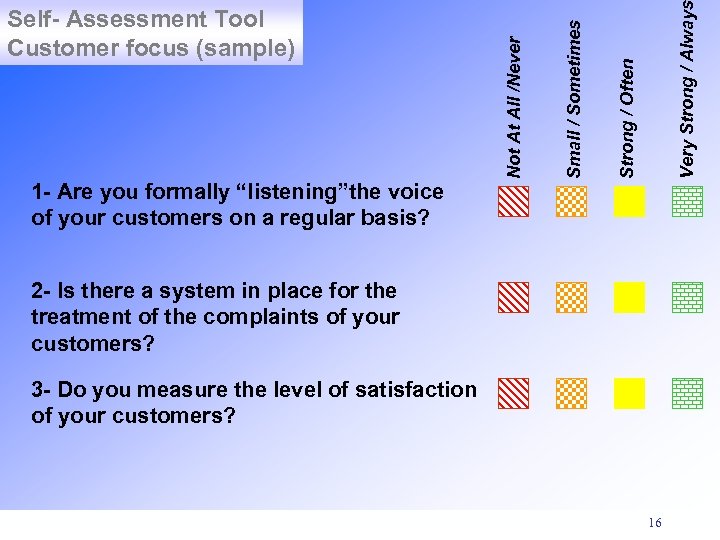Click the 'Strong / Often' column header
Viewport: 720px width, 540px height.
click(627, 117)
